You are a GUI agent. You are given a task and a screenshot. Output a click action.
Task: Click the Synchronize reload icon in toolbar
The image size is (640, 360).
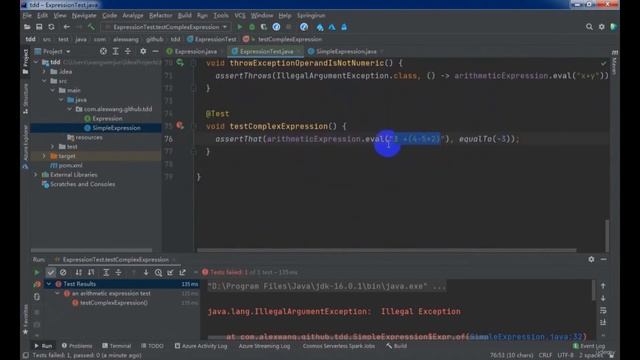pyautogui.click(x=51, y=27)
